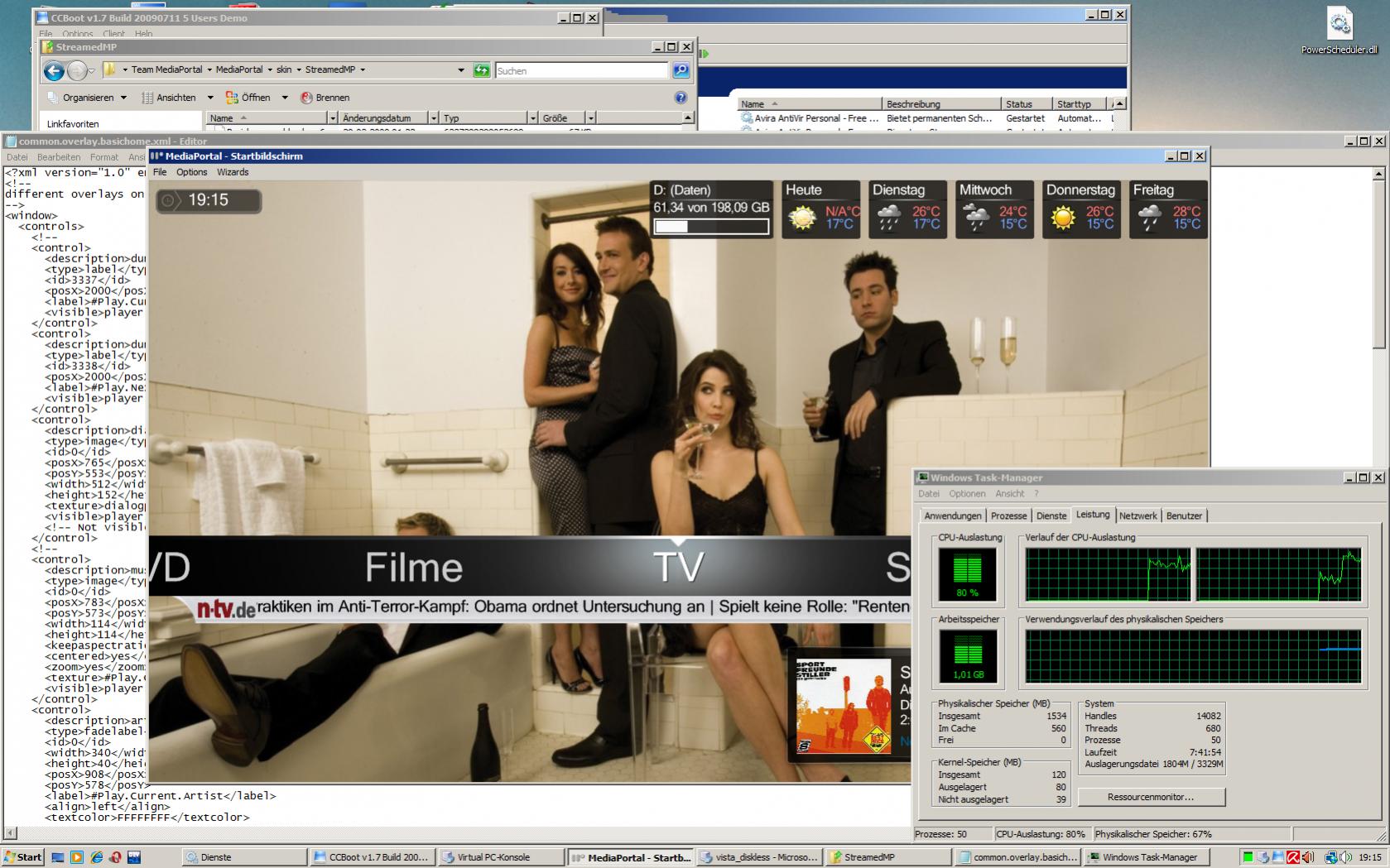
Task: Click the Windows Start button
Action: pyautogui.click(x=22, y=857)
